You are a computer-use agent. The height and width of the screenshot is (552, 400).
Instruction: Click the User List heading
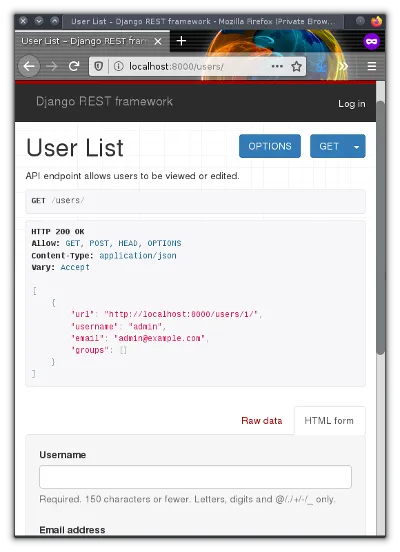click(75, 148)
